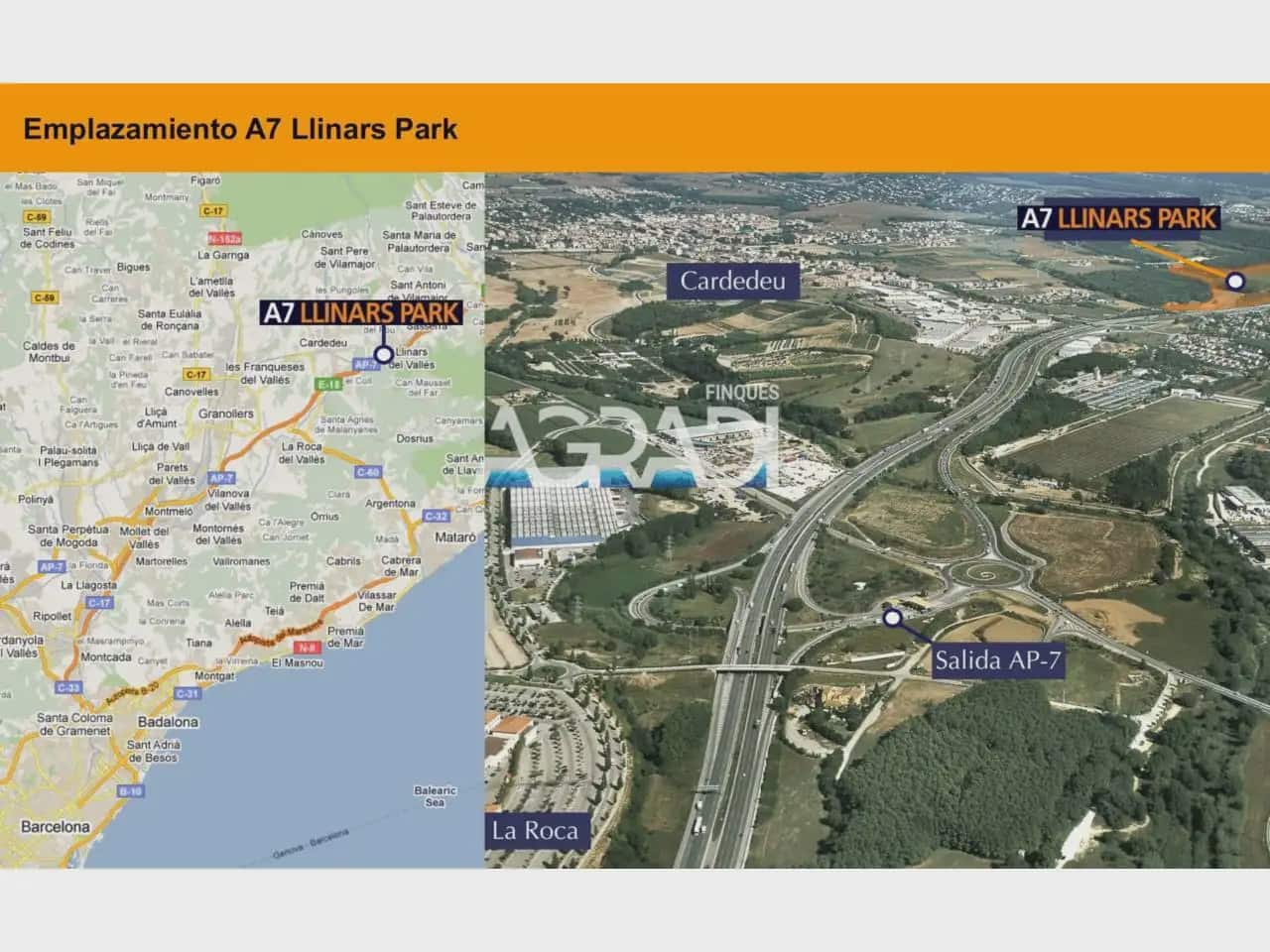Click Montgat on the map
Viewport: 1270px width, 952px height.
(x=214, y=676)
